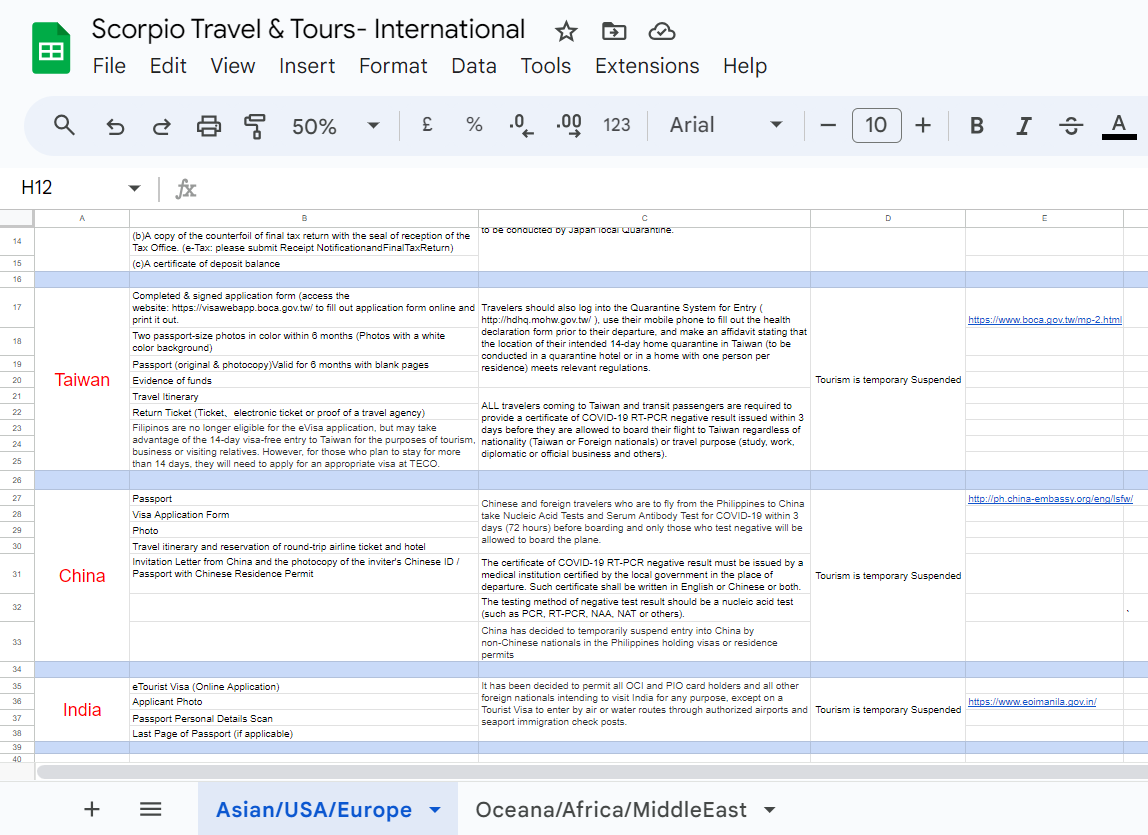Open Asian/USA/Europe tab options arrow
1148x835 pixels.
pos(435,809)
